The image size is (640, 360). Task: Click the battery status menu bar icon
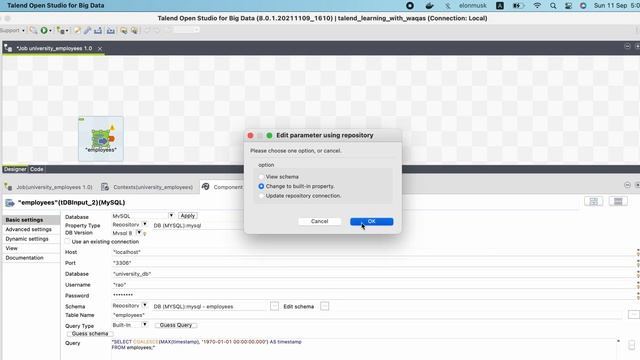pos(519,5)
